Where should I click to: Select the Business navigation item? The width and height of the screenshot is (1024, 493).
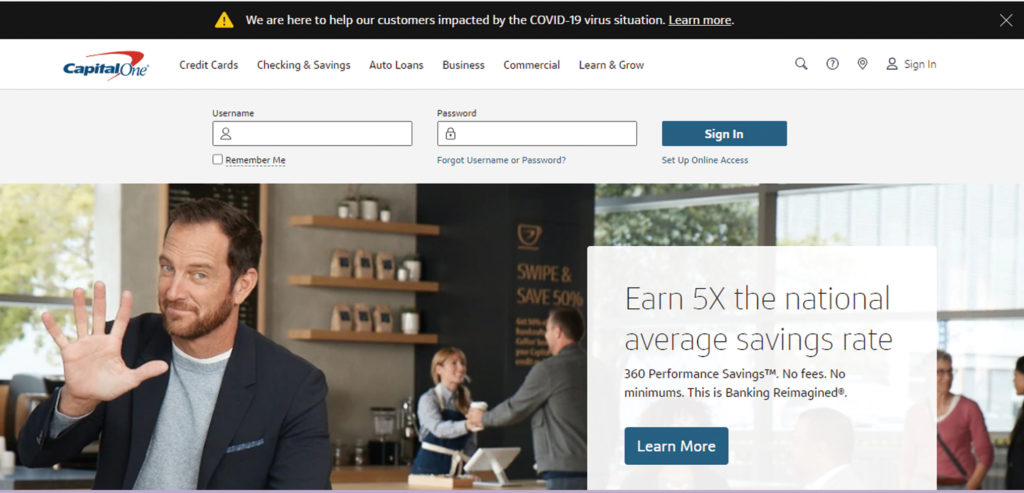pyautogui.click(x=464, y=65)
